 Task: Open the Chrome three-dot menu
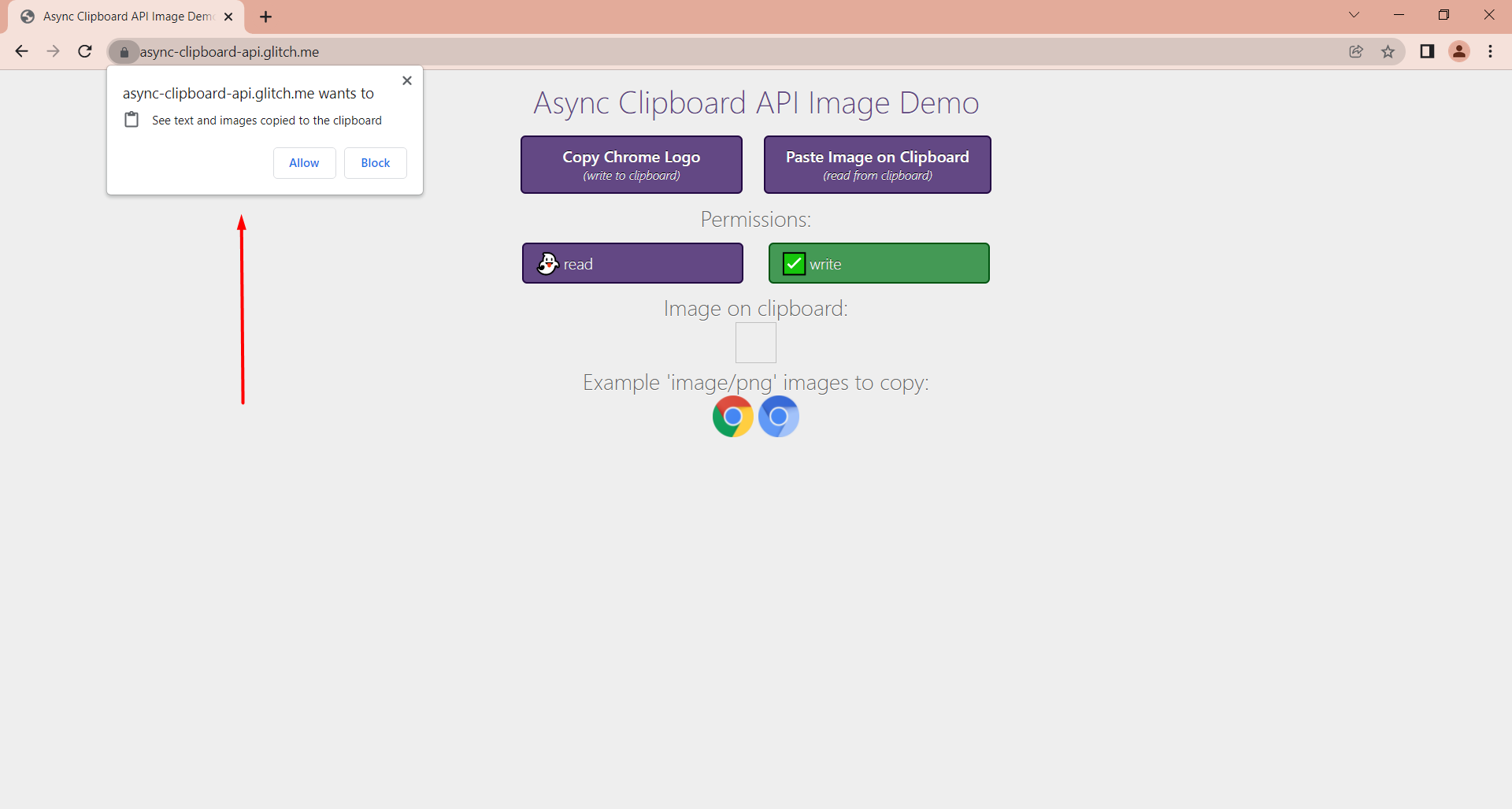pyautogui.click(x=1490, y=51)
